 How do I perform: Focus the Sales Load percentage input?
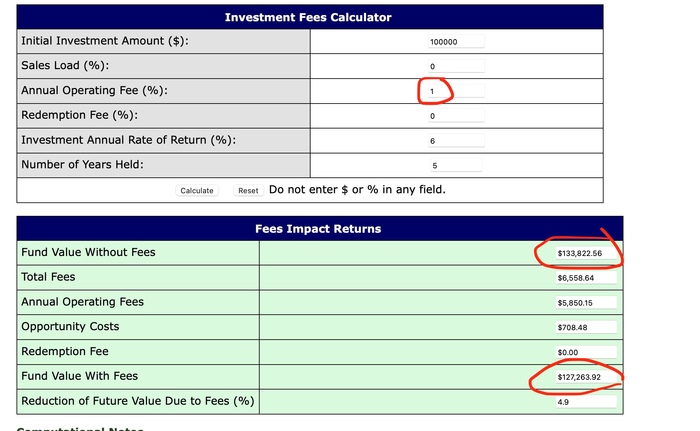pyautogui.click(x=456, y=66)
